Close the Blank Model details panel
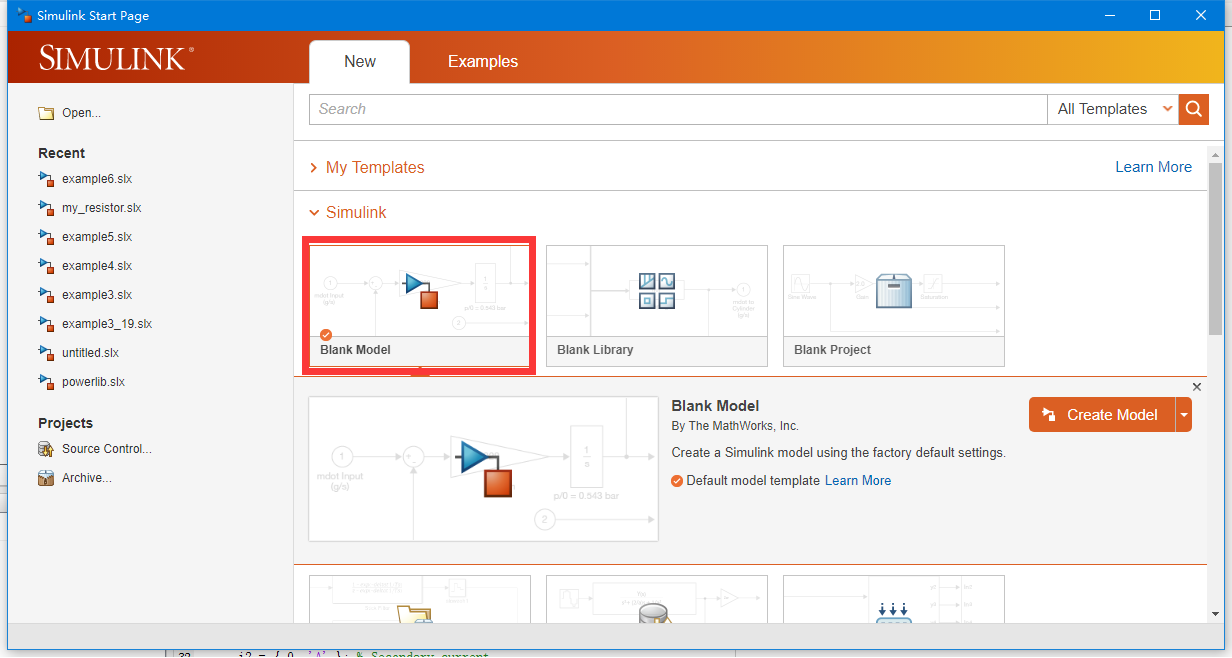The width and height of the screenshot is (1232, 658). tap(1197, 387)
